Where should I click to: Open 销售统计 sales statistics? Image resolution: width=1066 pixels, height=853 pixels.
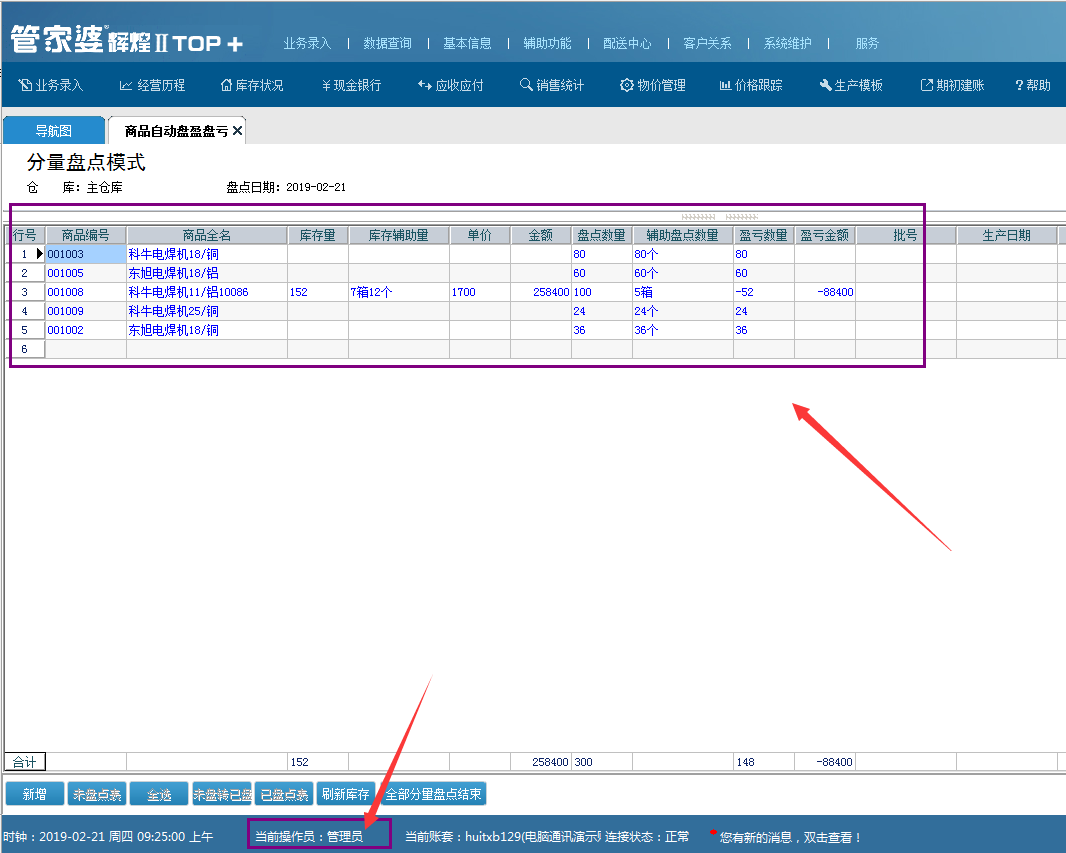[x=551, y=86]
